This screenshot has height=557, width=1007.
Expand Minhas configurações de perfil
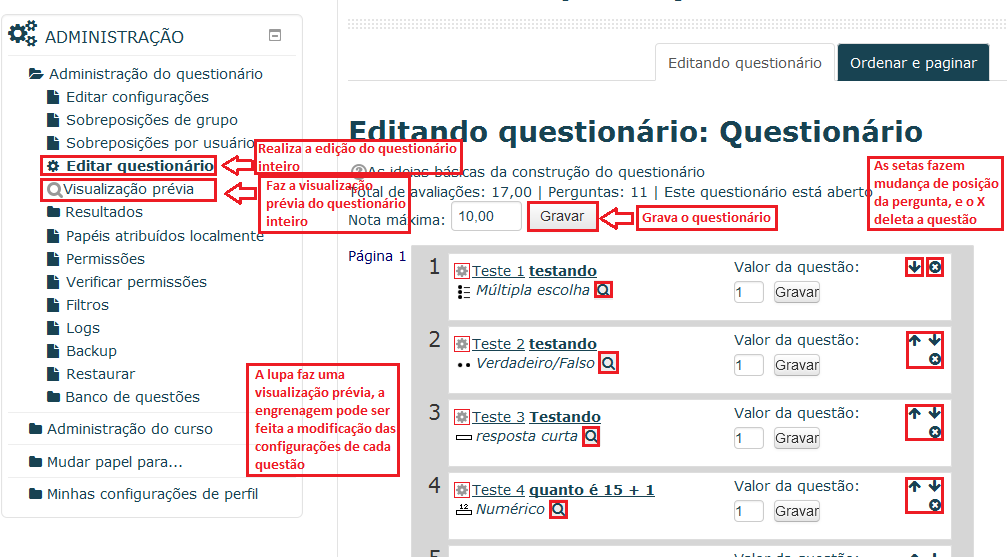pyautogui.click(x=152, y=494)
